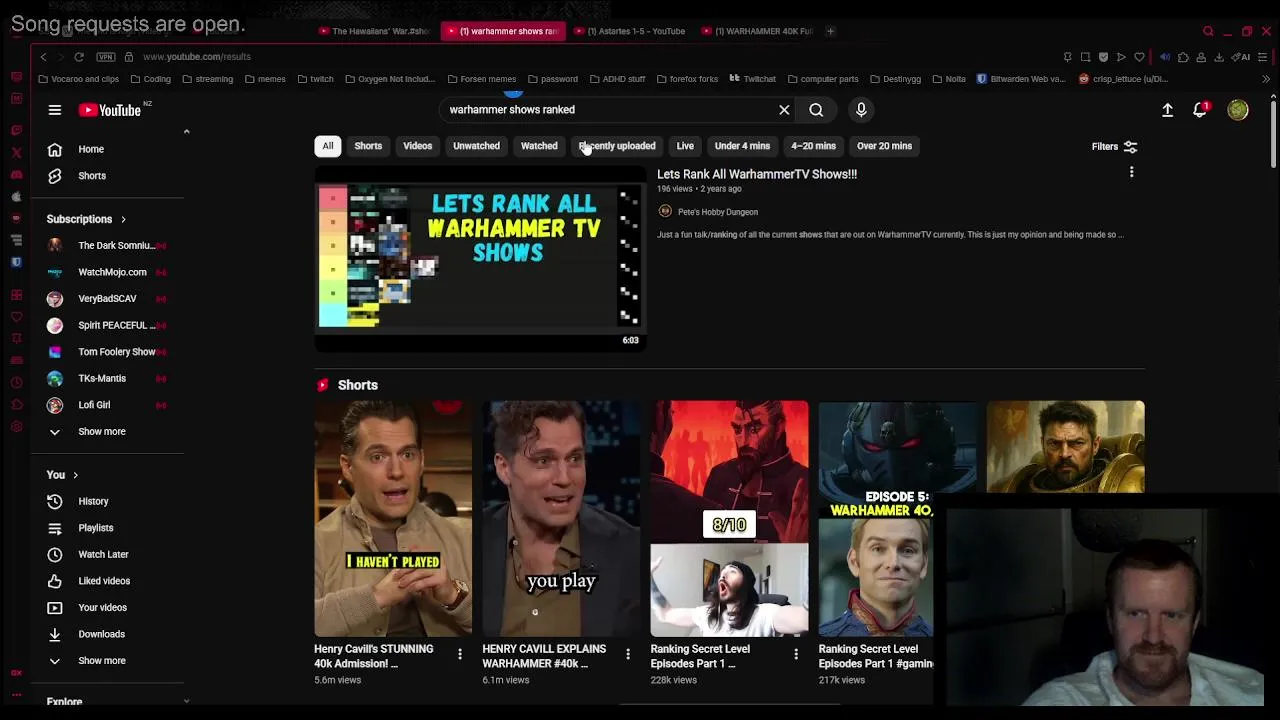Go to the YouTube logo home link
Image resolution: width=1280 pixels, height=720 pixels.
coord(110,110)
